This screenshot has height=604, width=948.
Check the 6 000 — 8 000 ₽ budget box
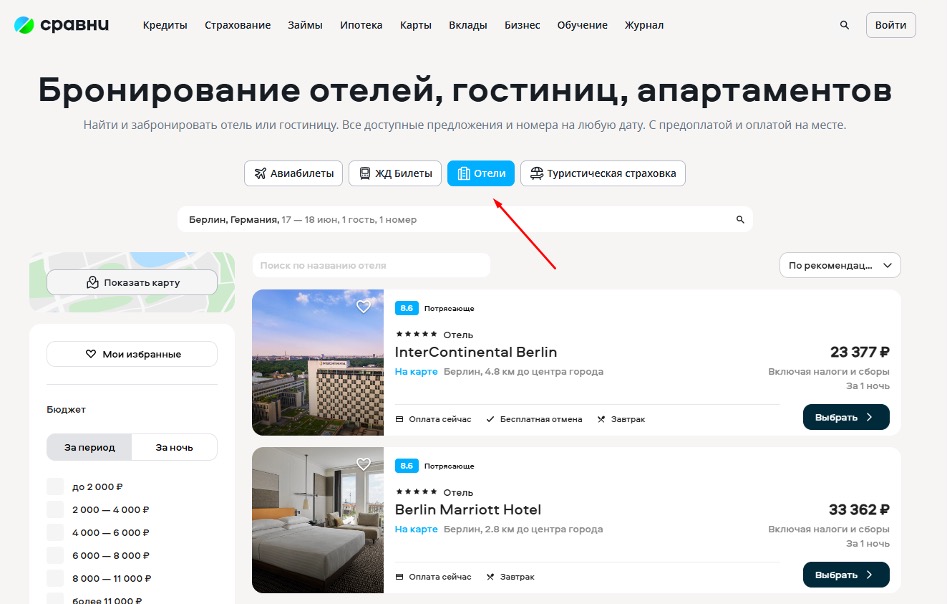[x=55, y=556]
